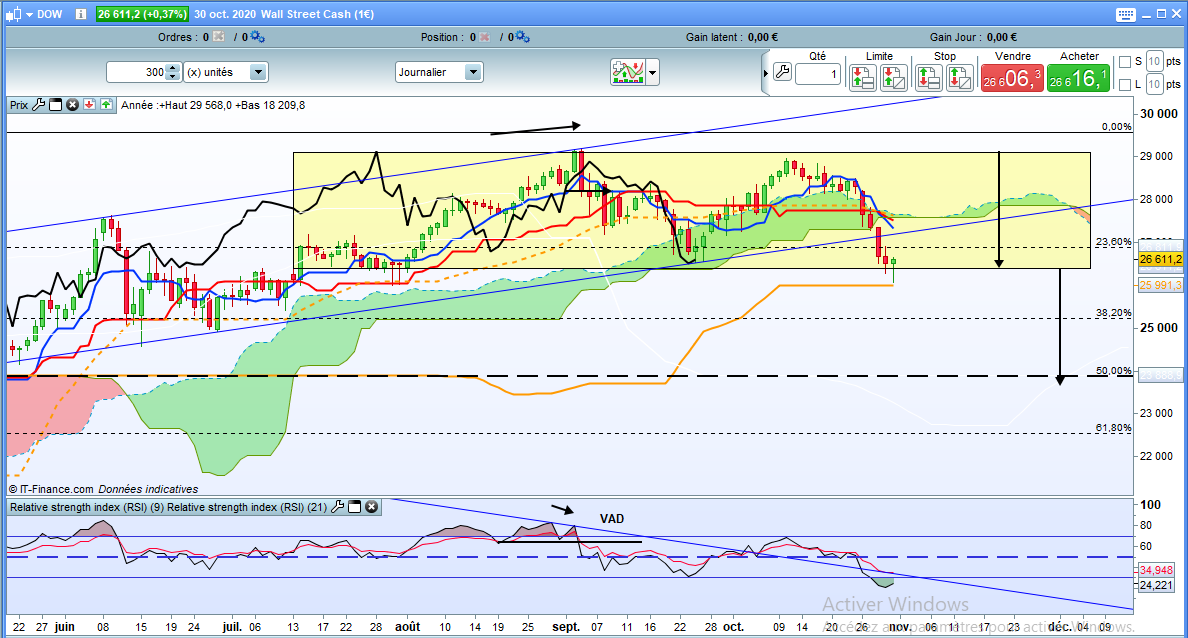
Task: Cancel all orders with the Ordres X icon
Action: point(218,36)
